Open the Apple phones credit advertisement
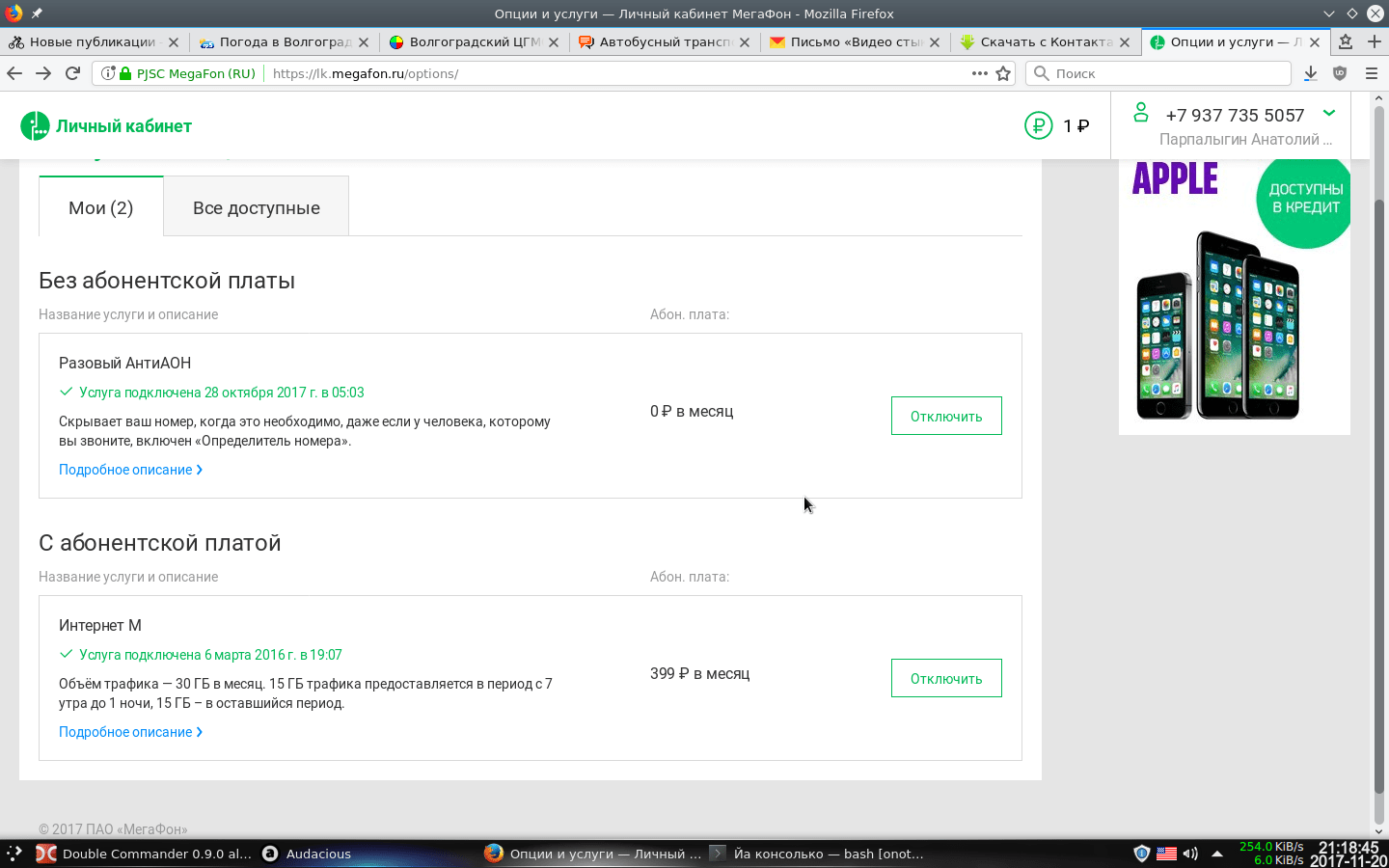Viewport: 1389px width, 868px height. click(x=1235, y=296)
